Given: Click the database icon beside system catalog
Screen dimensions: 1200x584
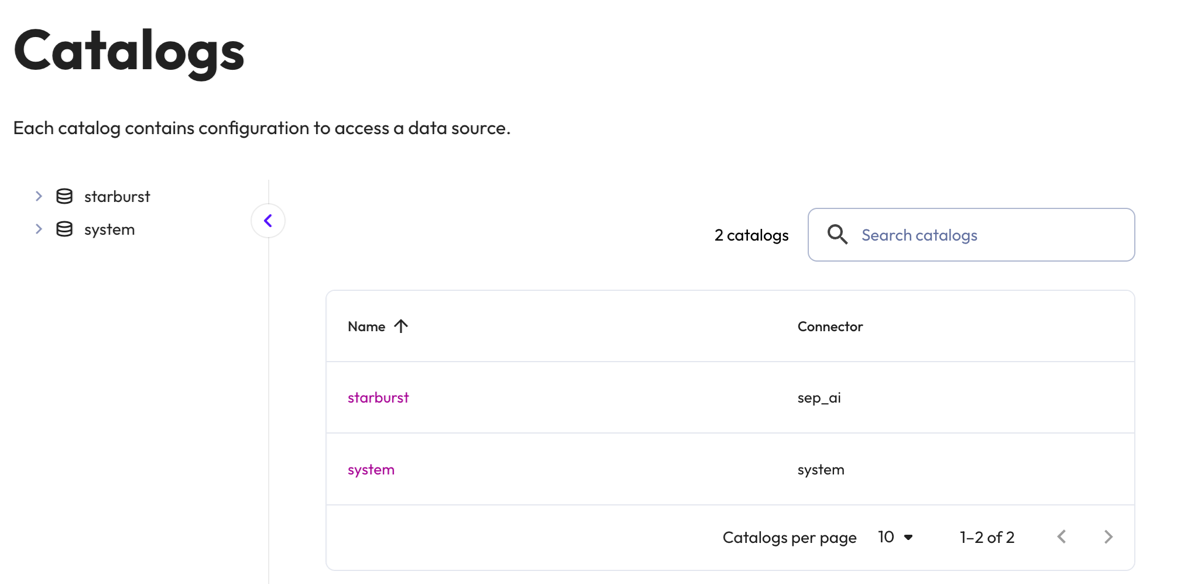Looking at the screenshot, I should (64, 229).
